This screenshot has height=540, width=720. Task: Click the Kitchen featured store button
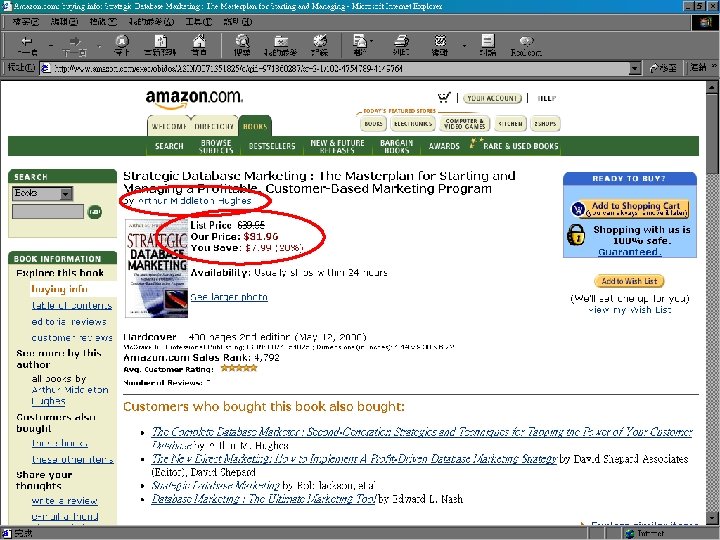click(x=510, y=124)
